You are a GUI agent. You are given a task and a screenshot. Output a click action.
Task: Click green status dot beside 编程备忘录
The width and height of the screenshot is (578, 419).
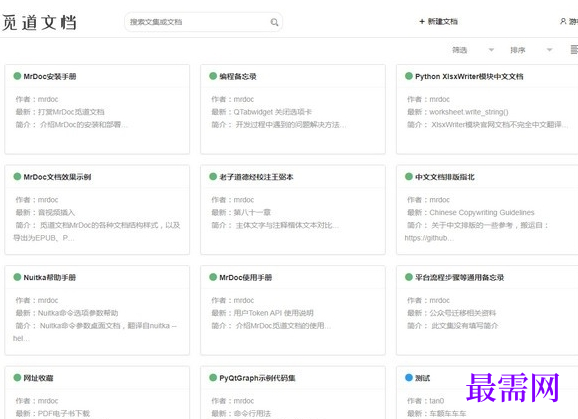pos(213,76)
